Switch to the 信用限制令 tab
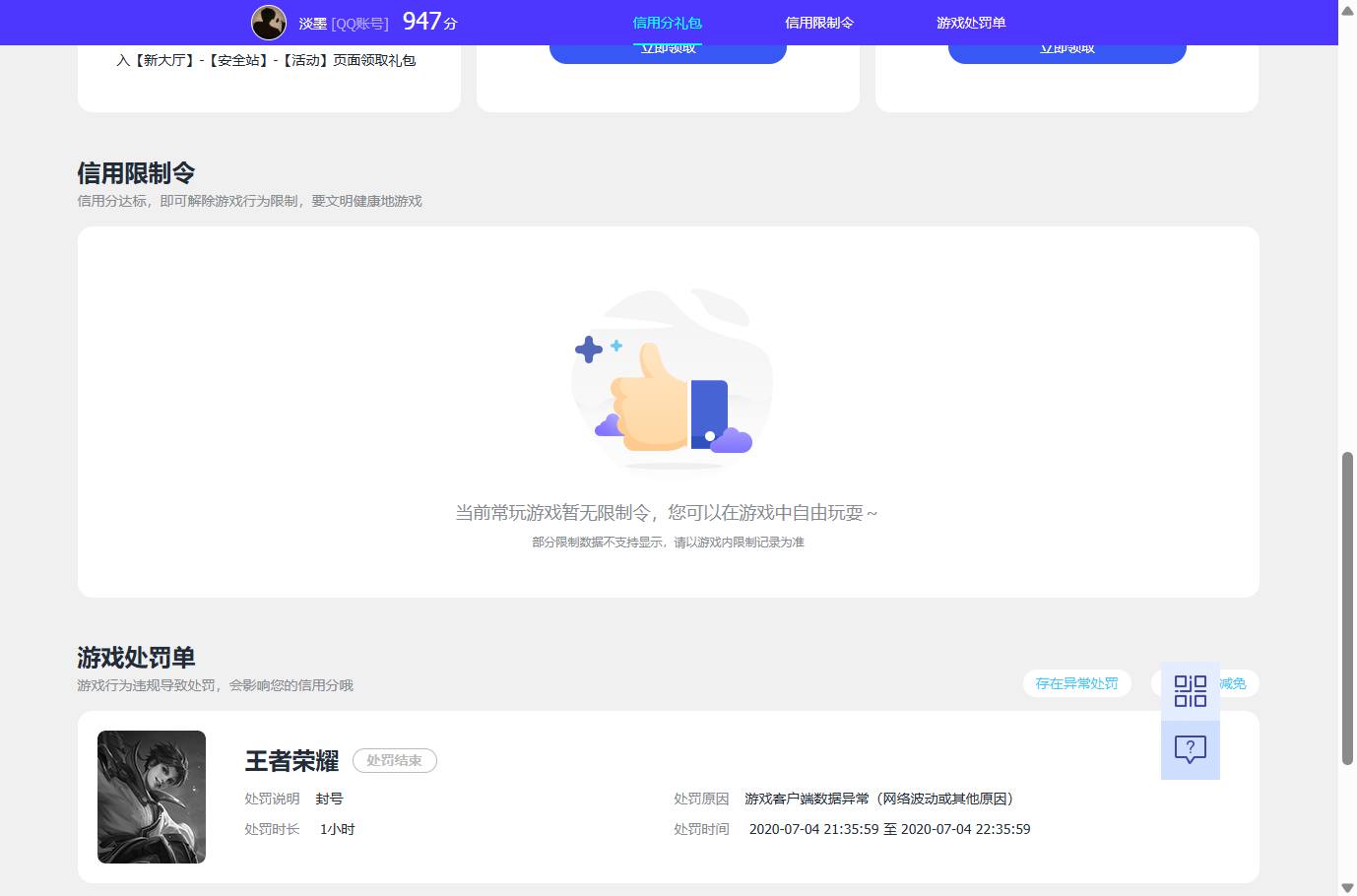The width and height of the screenshot is (1357, 896). [820, 23]
